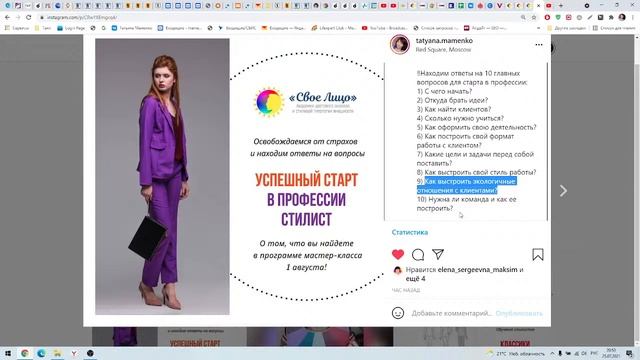
Task: Open the notification center icon
Action: 630,353
